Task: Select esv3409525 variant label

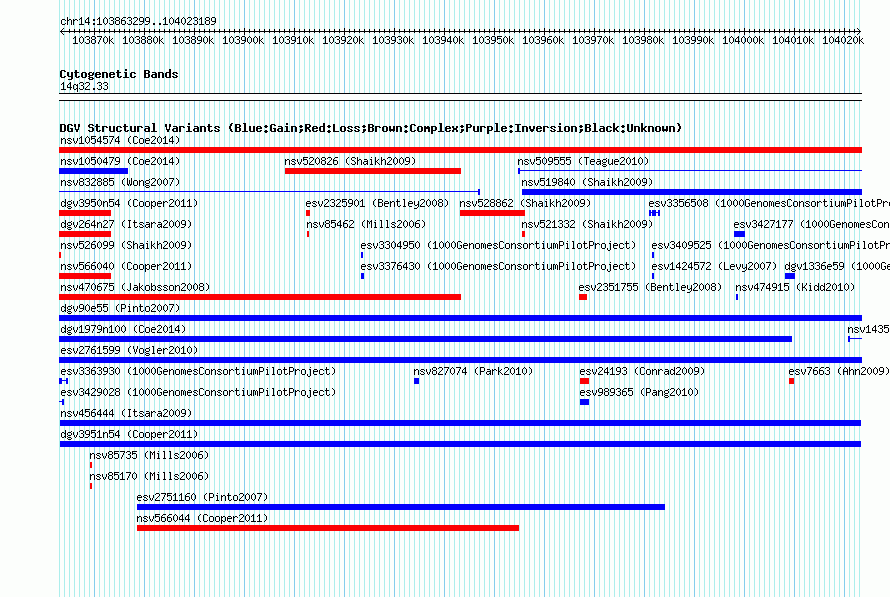Action: click(770, 245)
